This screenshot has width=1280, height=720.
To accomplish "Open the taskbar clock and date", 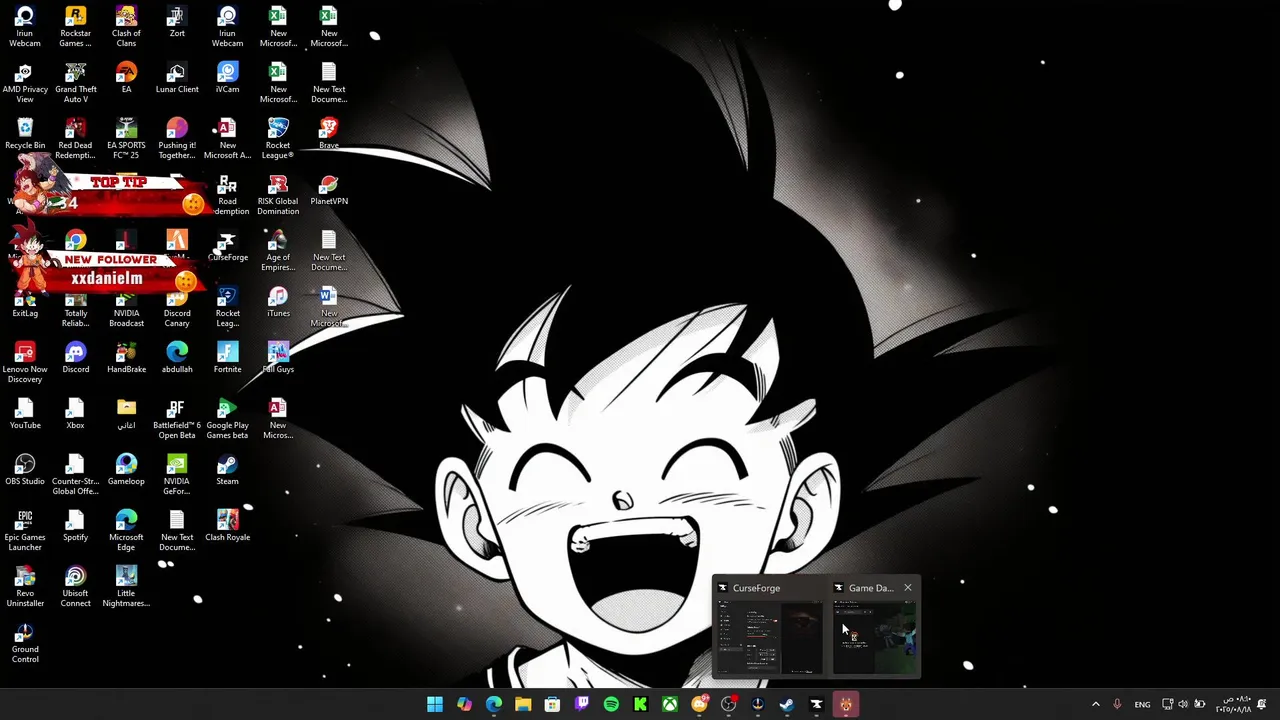I will click(1234, 705).
